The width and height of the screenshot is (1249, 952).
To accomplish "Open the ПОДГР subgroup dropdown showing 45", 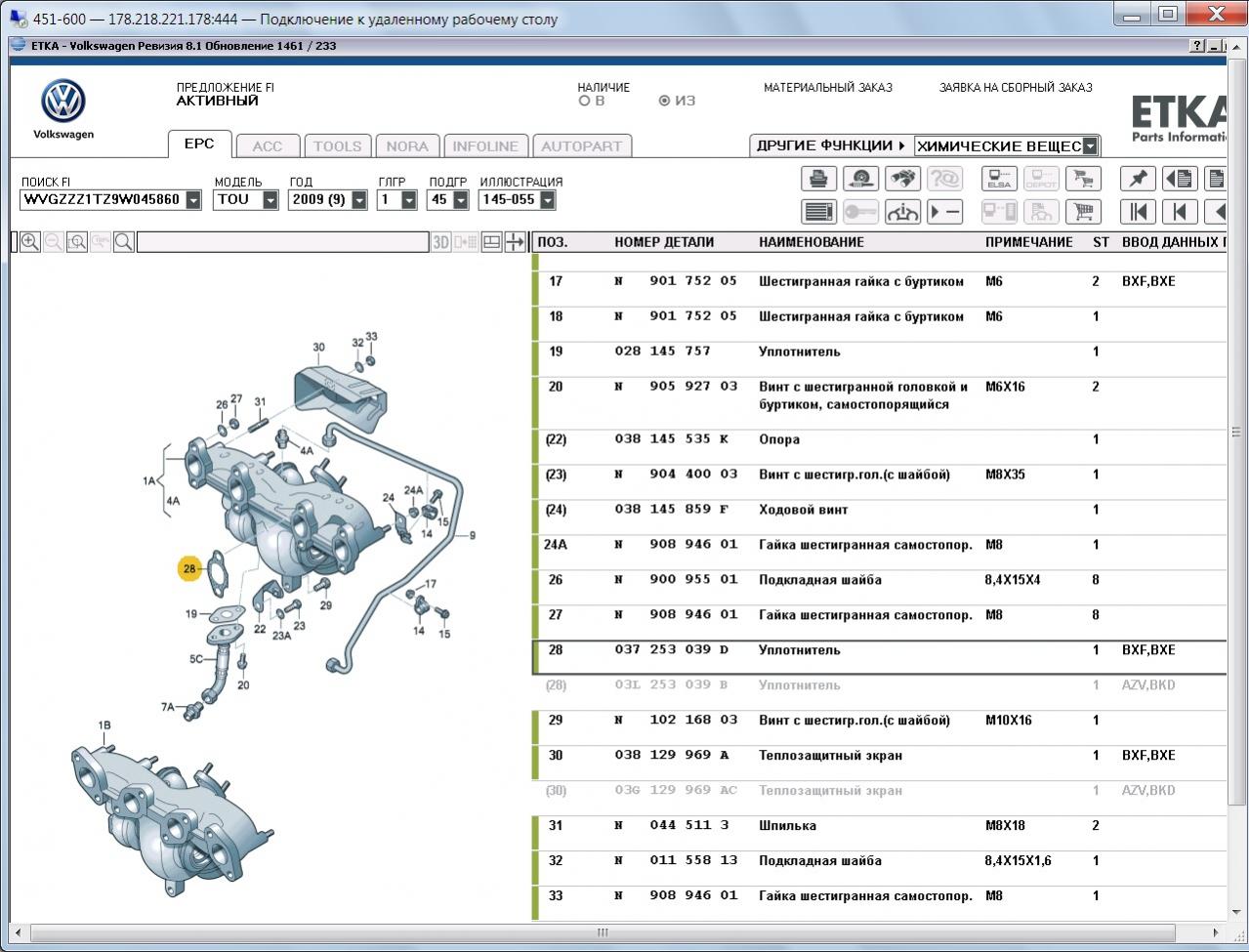I will point(459,200).
